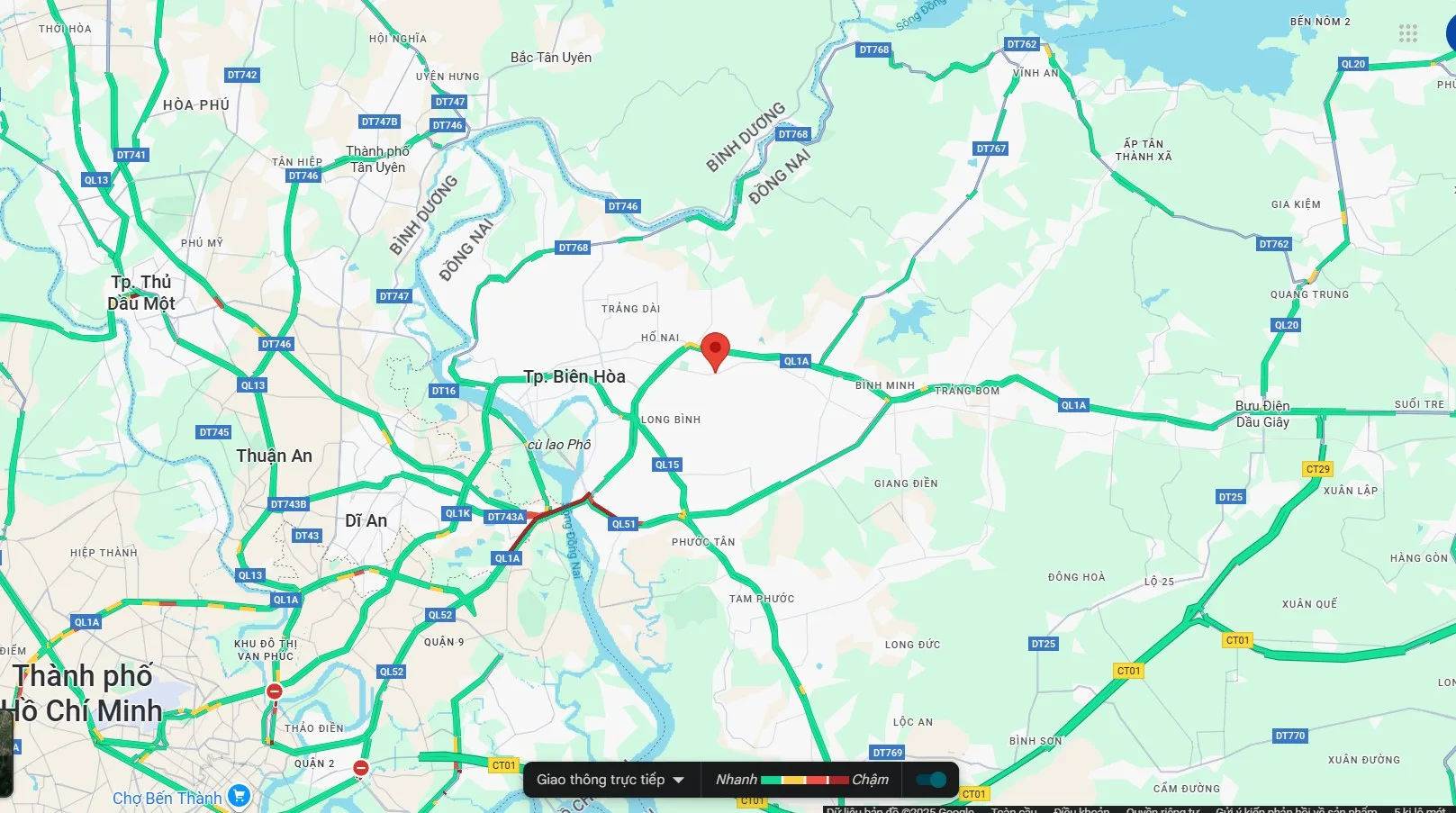Click the Tp. Biên Hòa city label
Image resolution: width=1456 pixels, height=813 pixels.
574,376
